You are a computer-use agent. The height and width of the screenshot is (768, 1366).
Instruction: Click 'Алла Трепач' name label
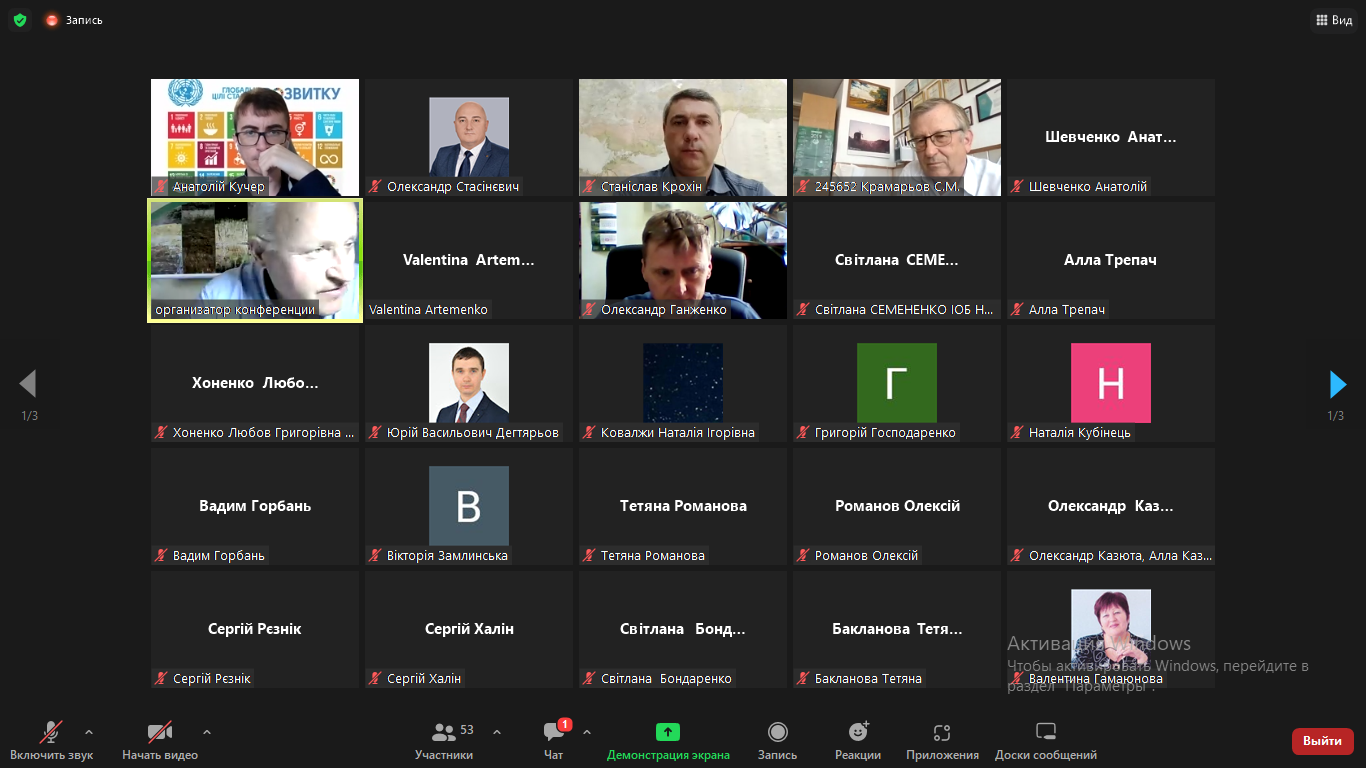(1068, 310)
